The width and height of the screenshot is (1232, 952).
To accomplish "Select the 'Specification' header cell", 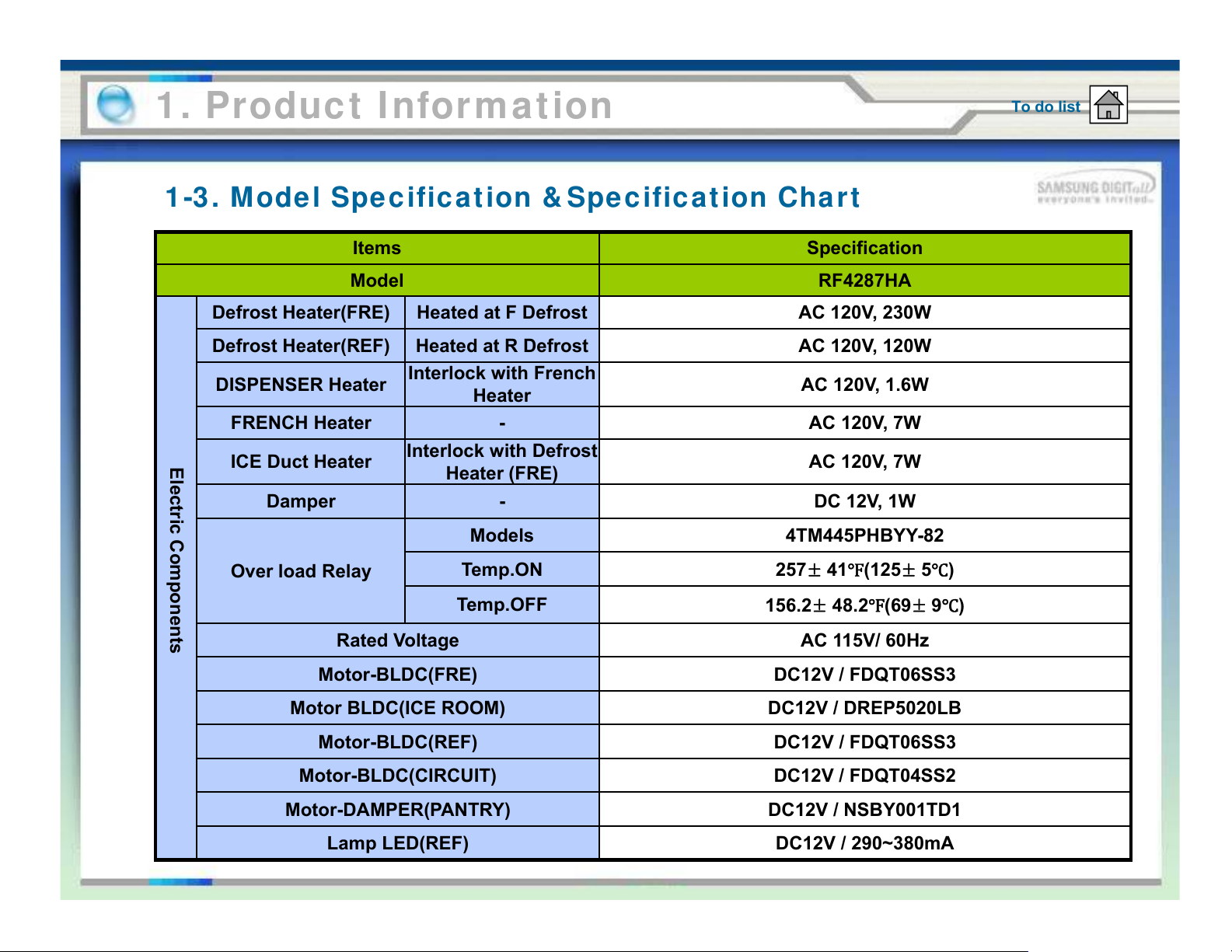I will [x=864, y=248].
